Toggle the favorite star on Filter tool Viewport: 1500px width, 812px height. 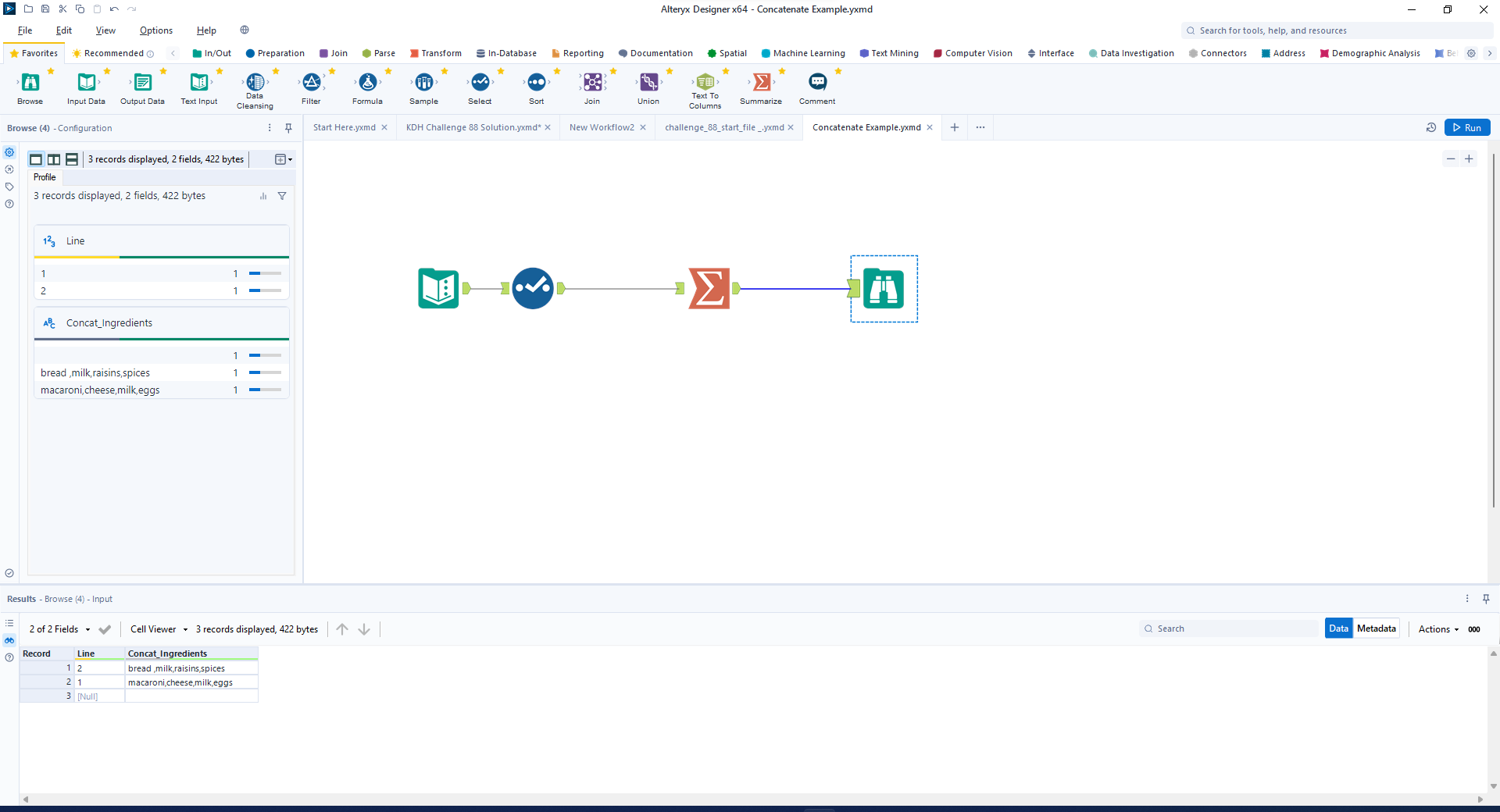click(332, 71)
